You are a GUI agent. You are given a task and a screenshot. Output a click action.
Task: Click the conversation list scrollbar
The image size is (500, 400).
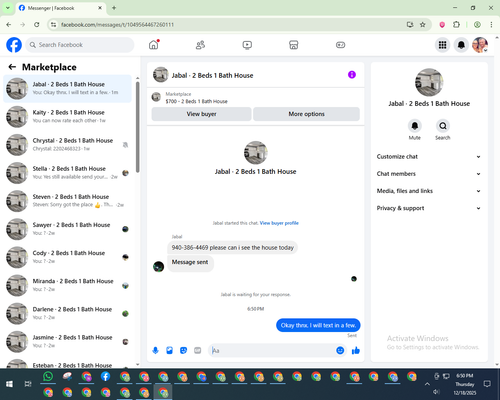[x=138, y=127]
